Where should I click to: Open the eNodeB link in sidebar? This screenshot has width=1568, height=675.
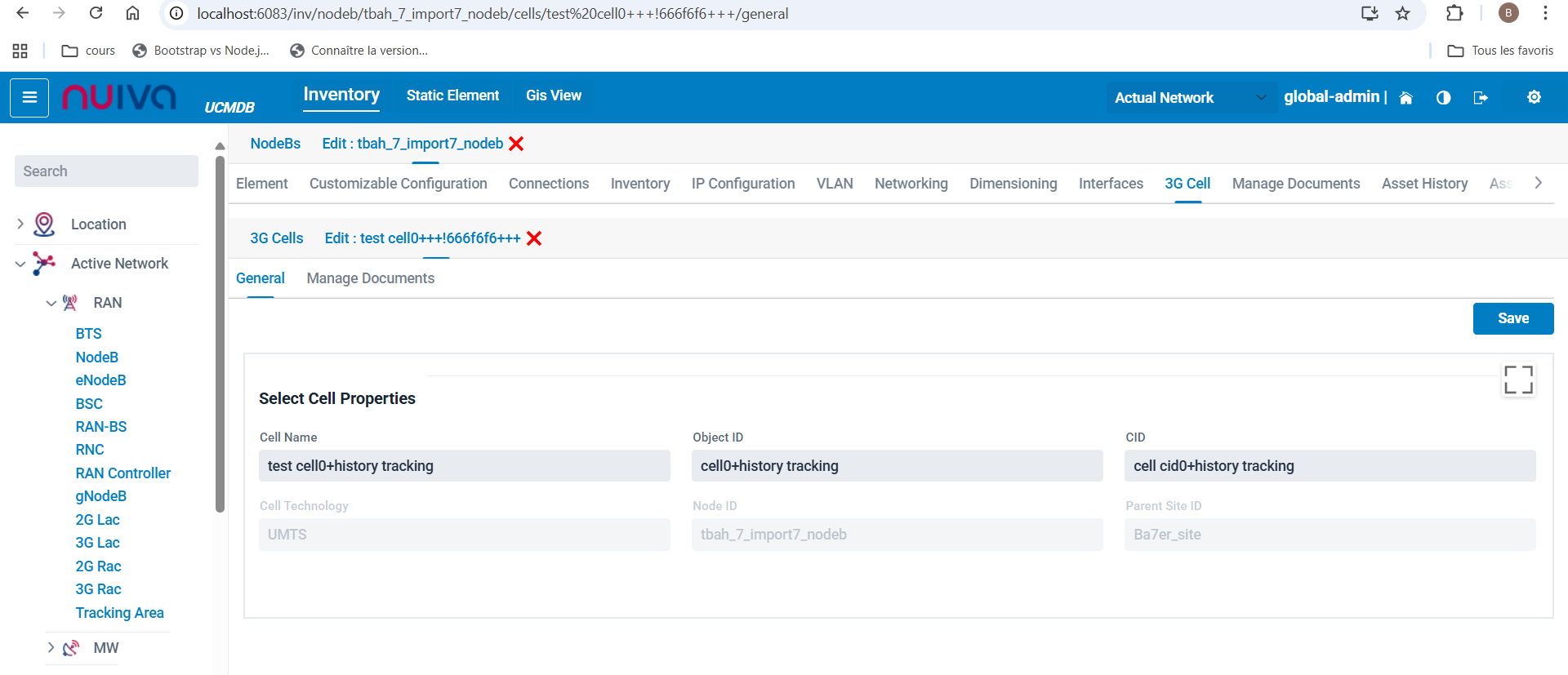pos(100,380)
